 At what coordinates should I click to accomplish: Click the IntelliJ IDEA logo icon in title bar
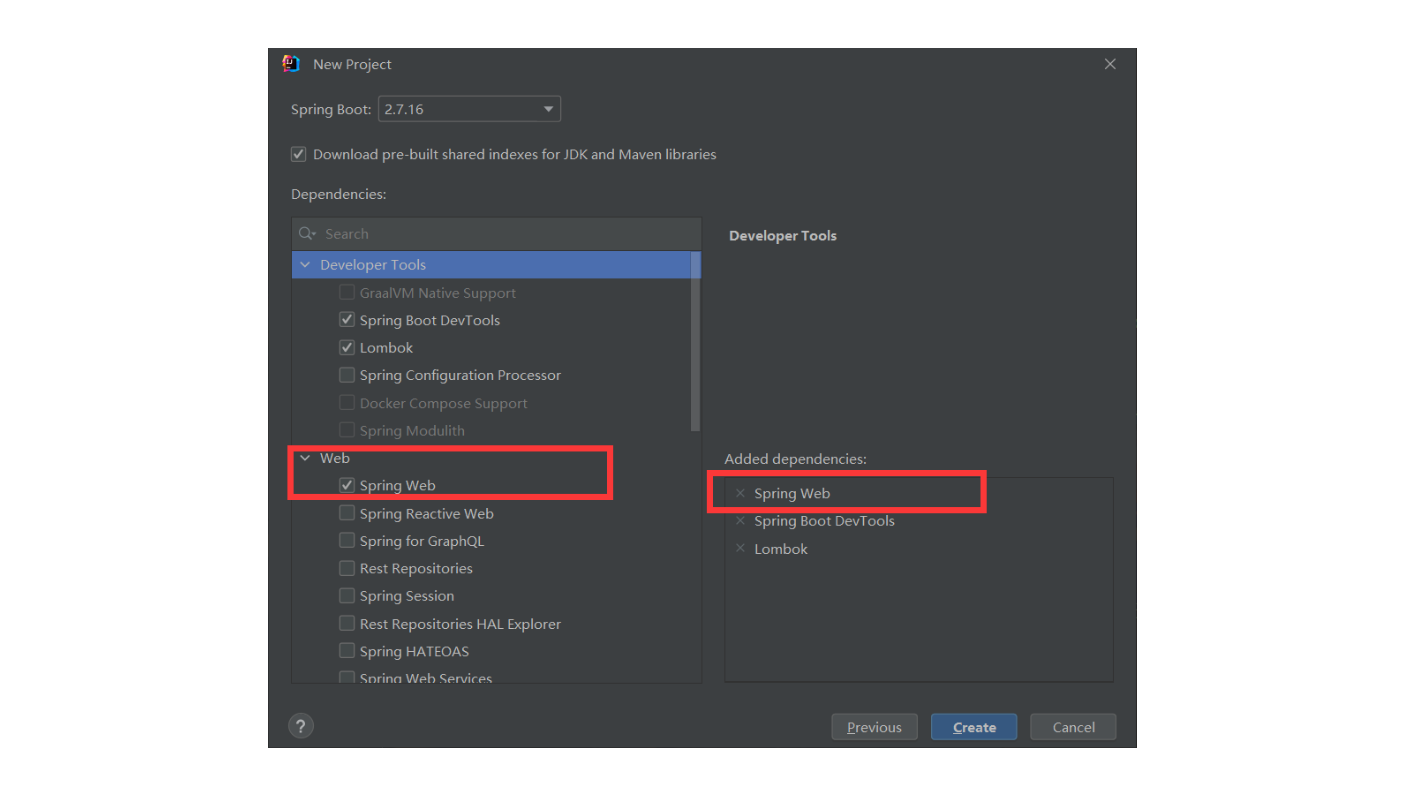click(291, 64)
